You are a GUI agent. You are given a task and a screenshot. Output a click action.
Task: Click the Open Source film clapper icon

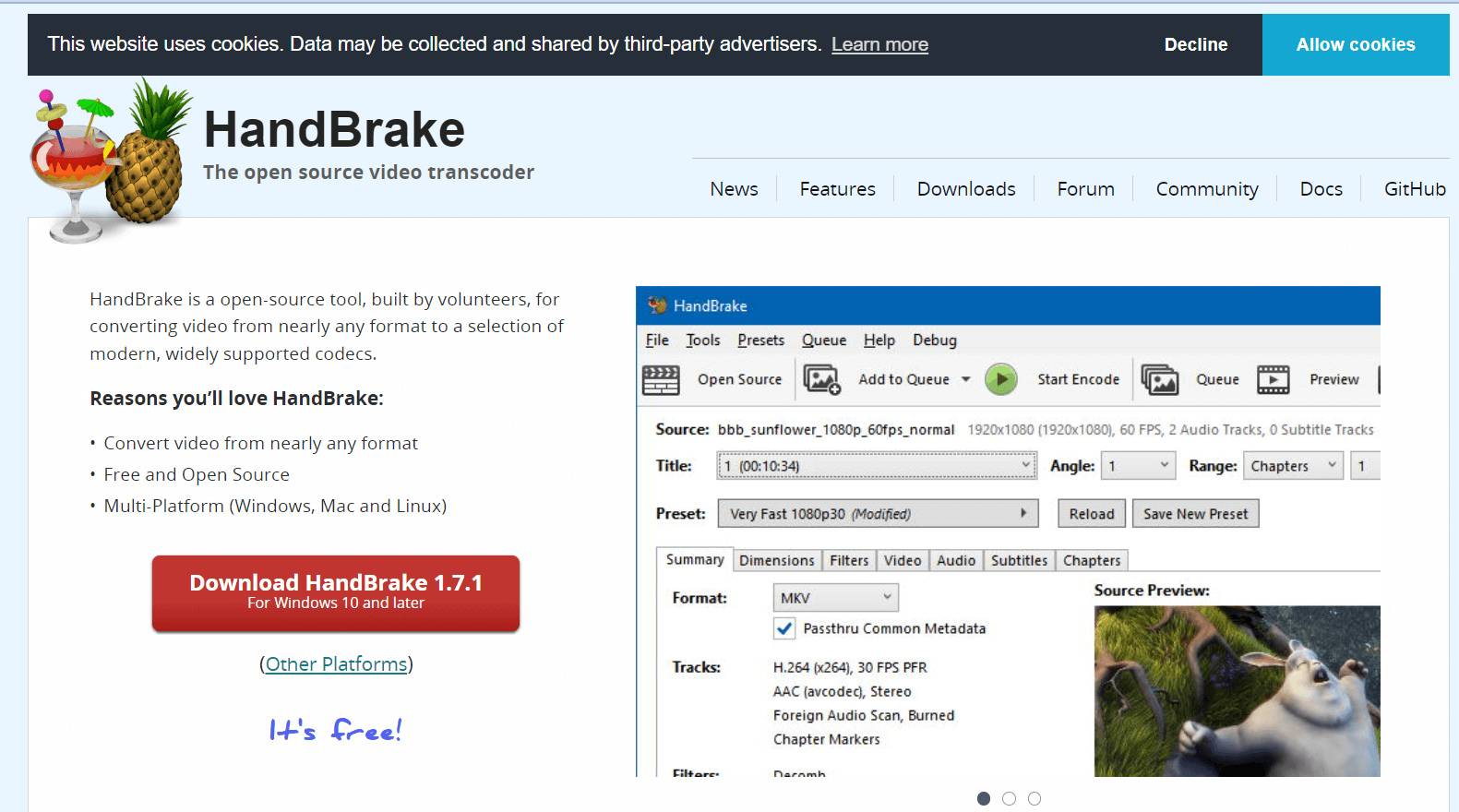click(x=661, y=379)
